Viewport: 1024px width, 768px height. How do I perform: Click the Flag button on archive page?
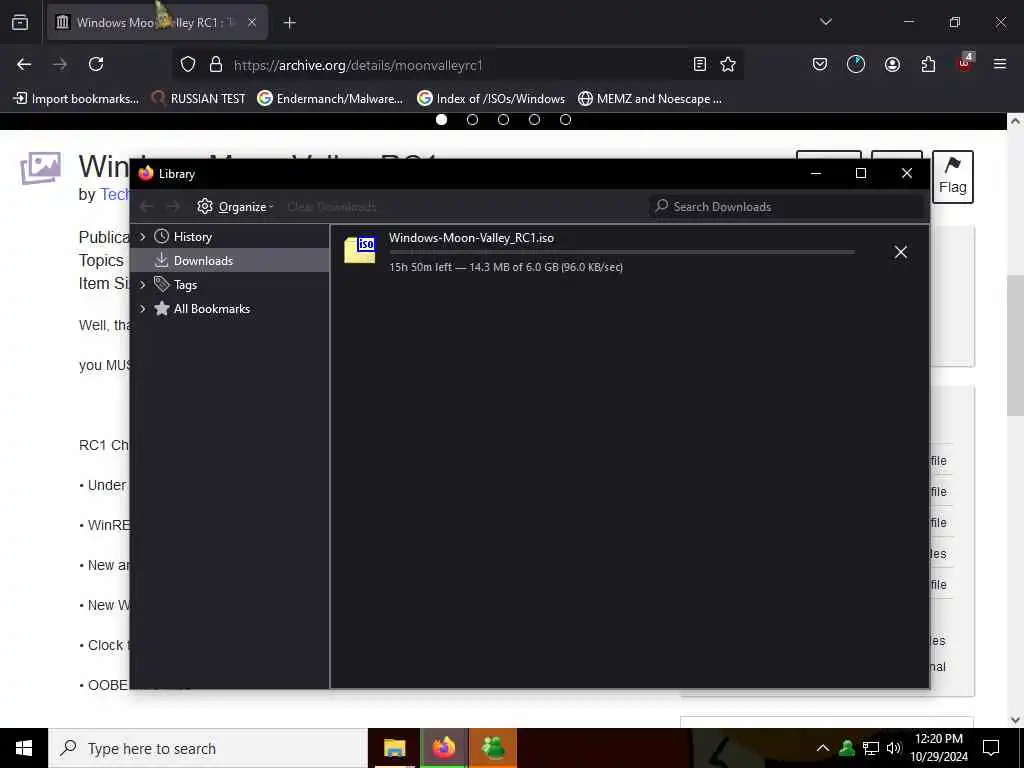click(x=953, y=177)
